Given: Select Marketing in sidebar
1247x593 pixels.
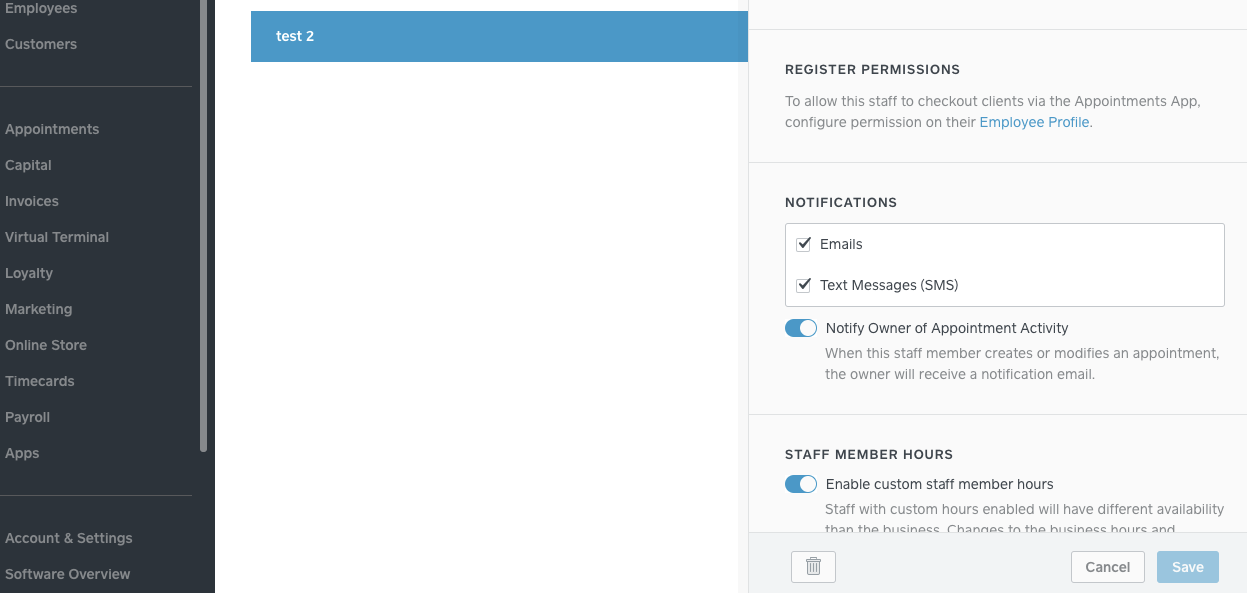Looking at the screenshot, I should (x=39, y=309).
